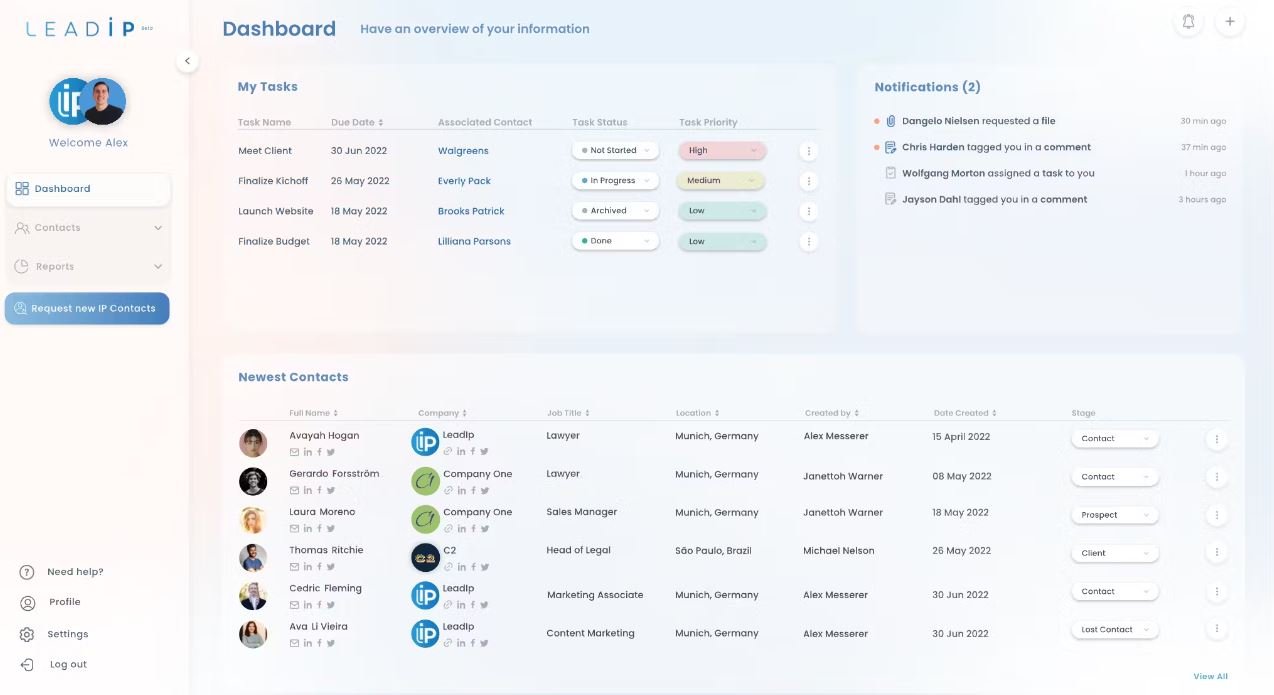Click C2 company Twitter icon

tap(485, 567)
